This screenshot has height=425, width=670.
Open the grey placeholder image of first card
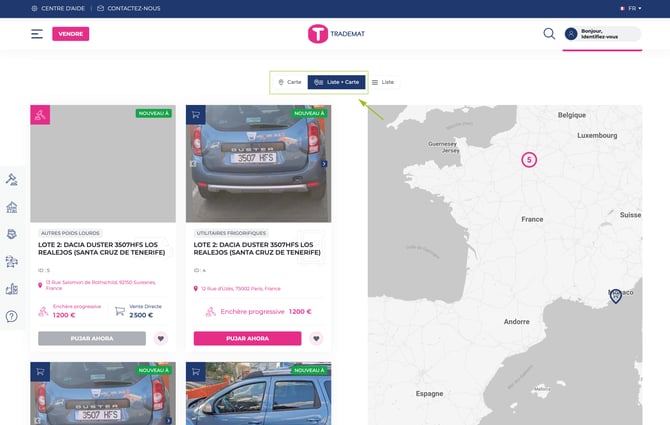pyautogui.click(x=103, y=164)
